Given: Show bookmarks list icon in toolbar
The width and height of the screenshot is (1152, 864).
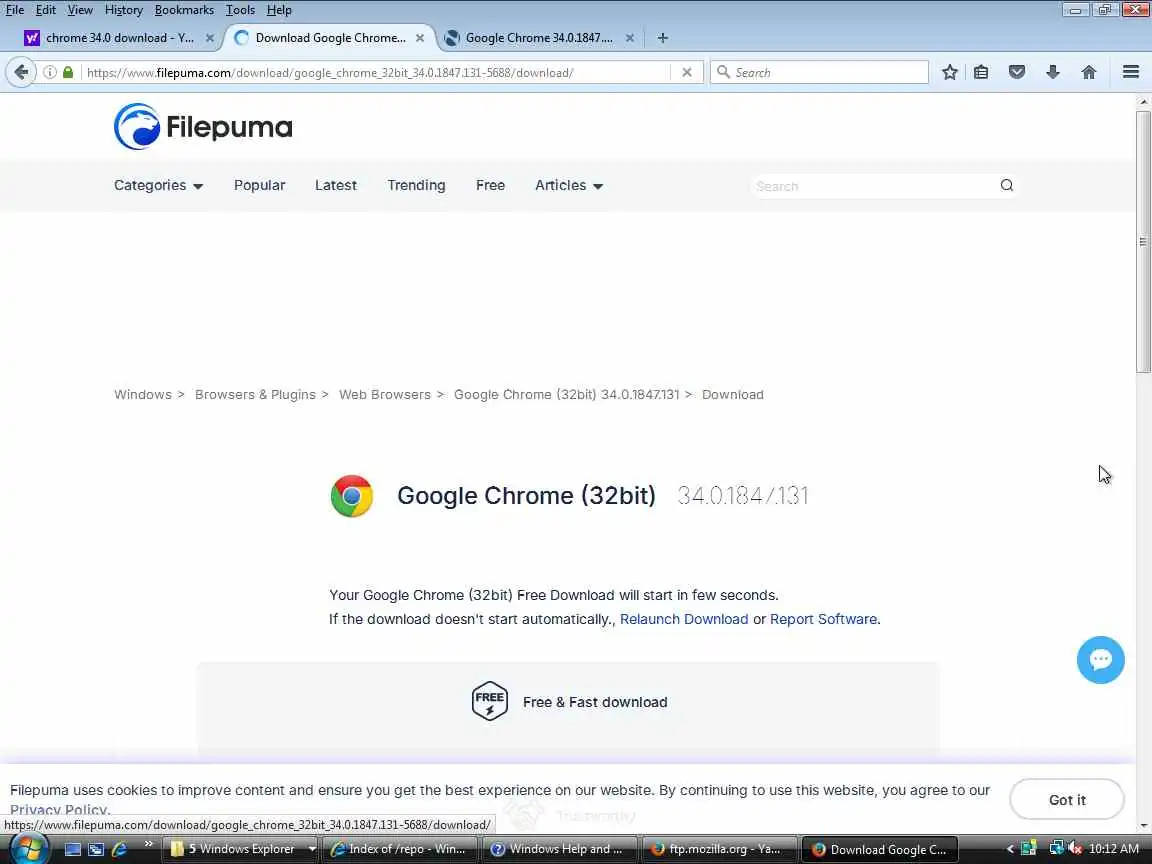Looking at the screenshot, I should 981,72.
